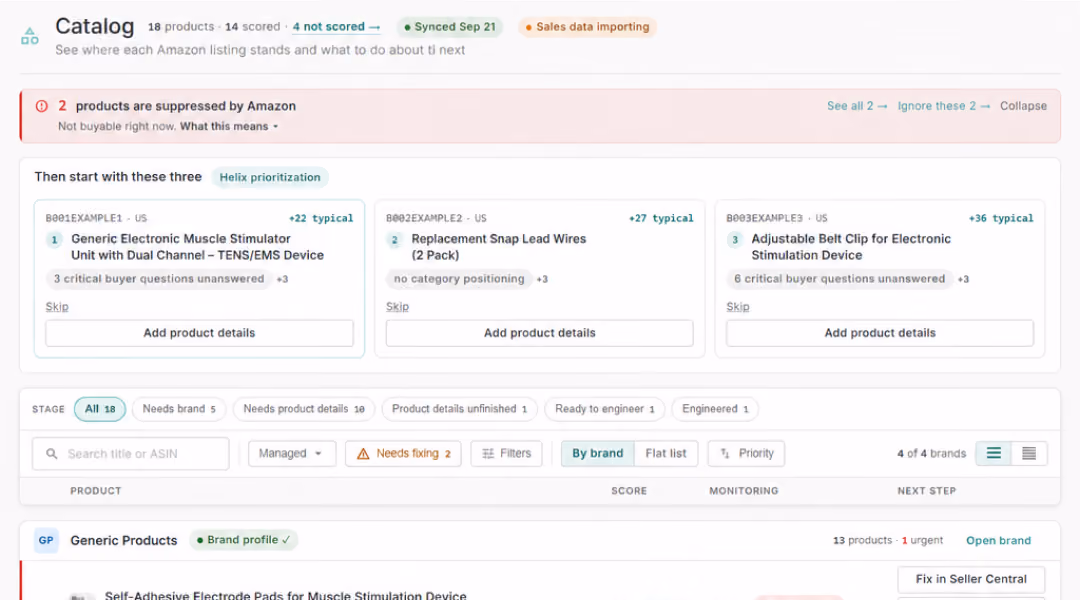Screen dimensions: 1080x600
Task: Add product details for Adjustable Belt Clip
Action: (880, 333)
